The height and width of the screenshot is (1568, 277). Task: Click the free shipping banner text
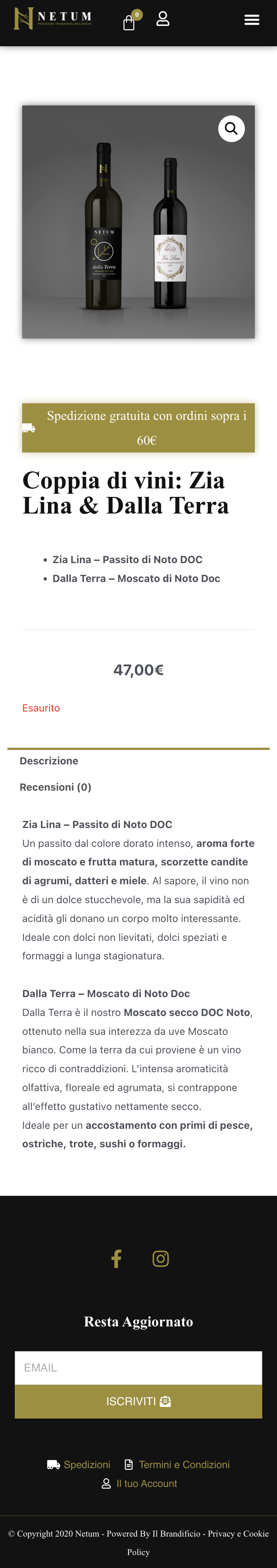146,427
